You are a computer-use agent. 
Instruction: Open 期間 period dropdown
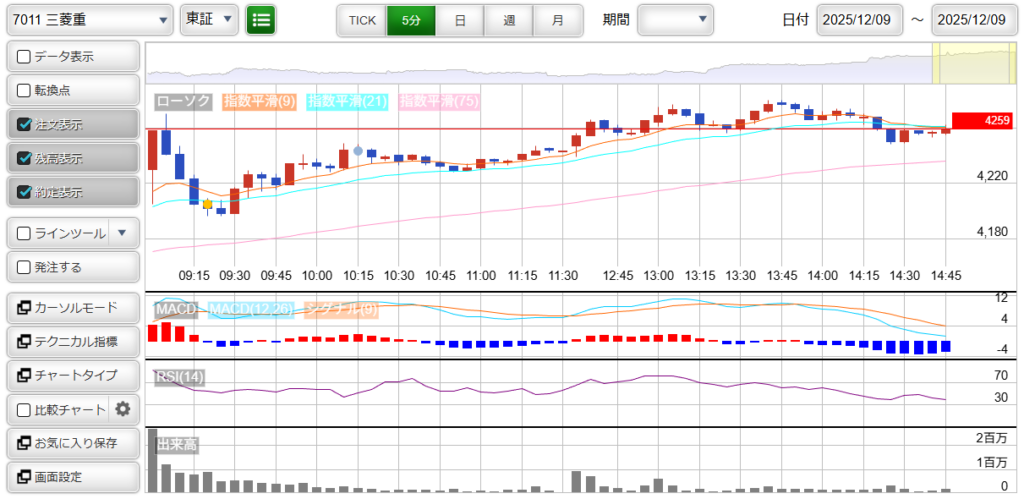pos(676,19)
